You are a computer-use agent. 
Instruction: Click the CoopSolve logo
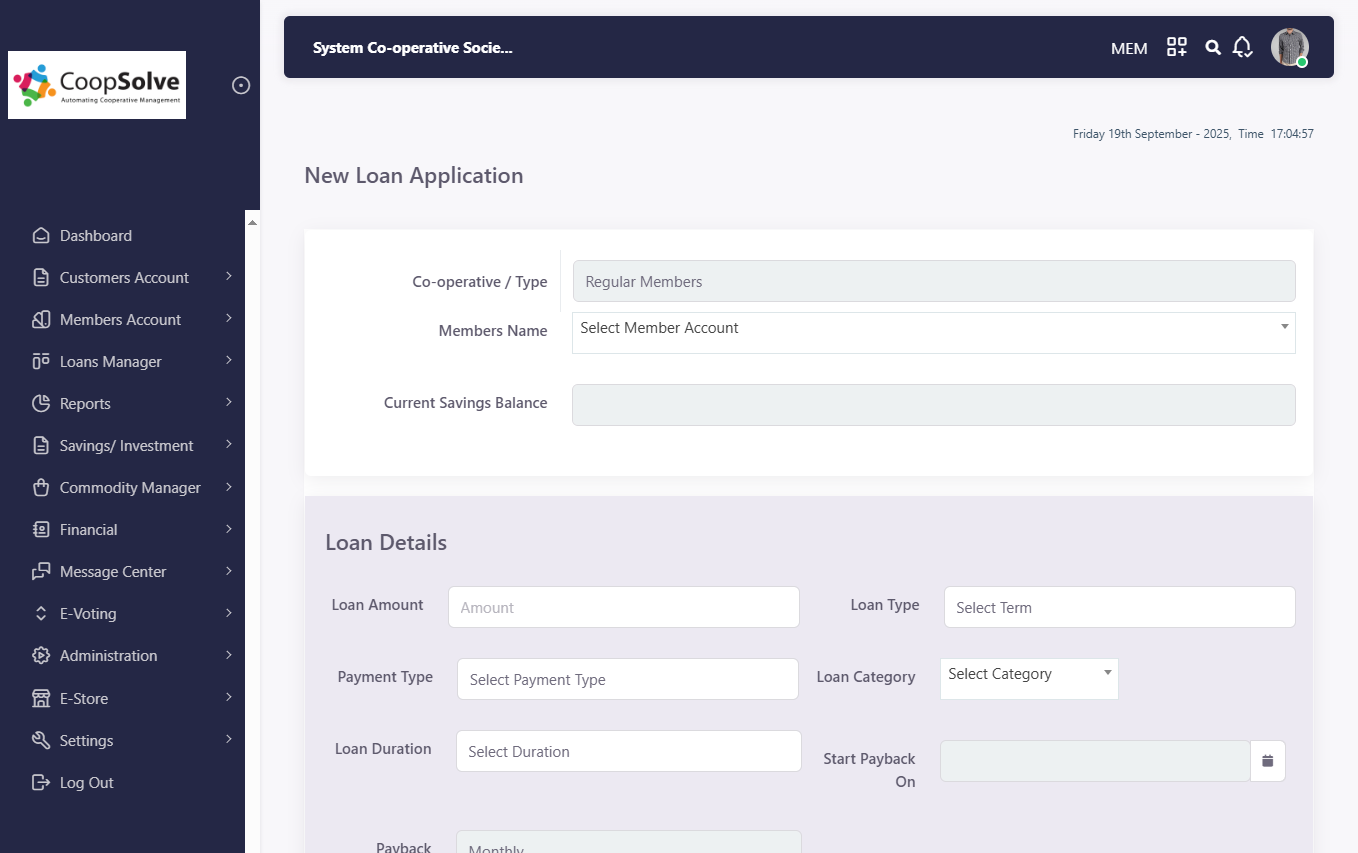pyautogui.click(x=97, y=85)
